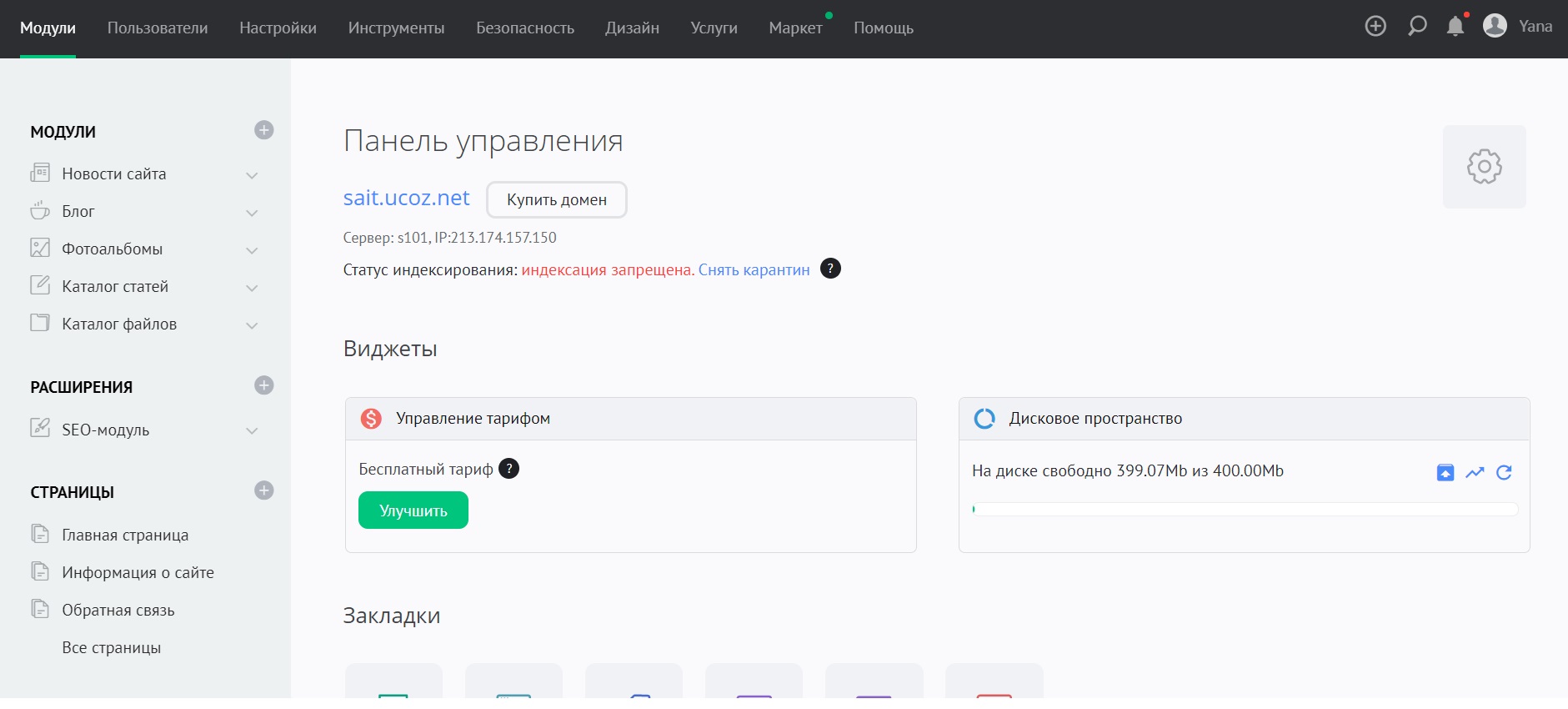Click the notifications bell icon
This screenshot has height=709, width=1568.
point(1455,27)
